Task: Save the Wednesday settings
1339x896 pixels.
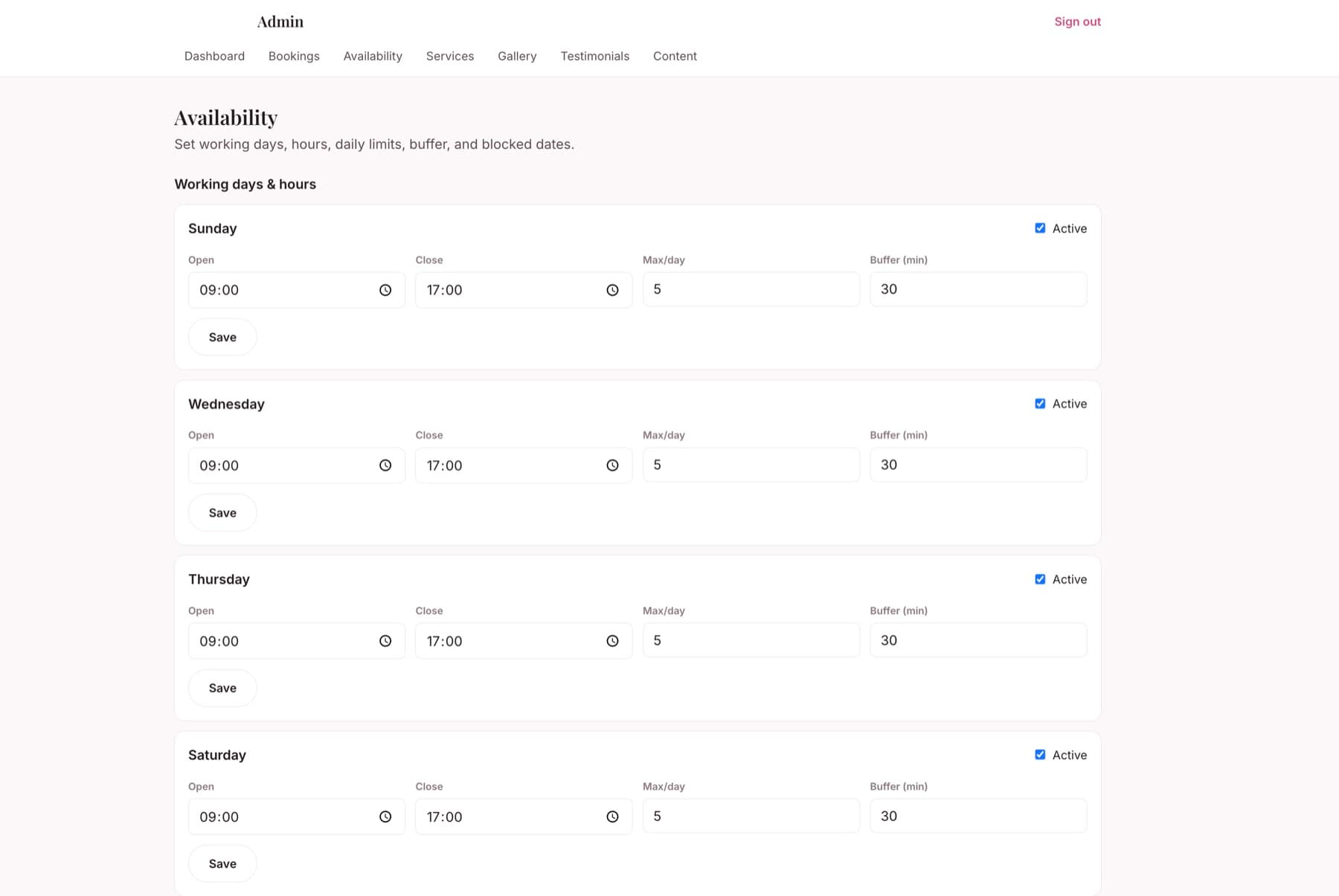Action: (222, 512)
